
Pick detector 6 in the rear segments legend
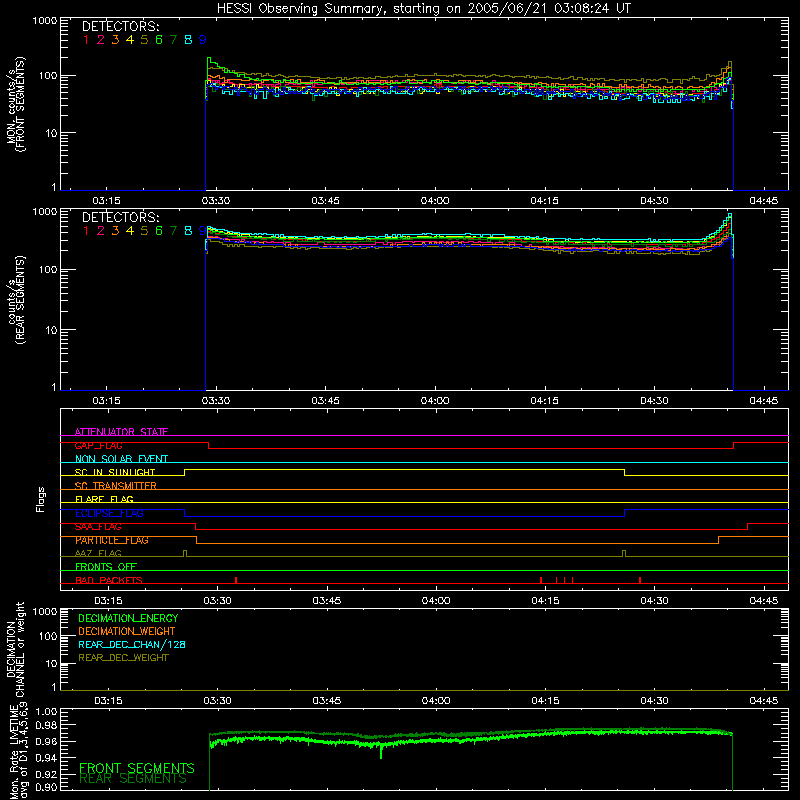159,231
